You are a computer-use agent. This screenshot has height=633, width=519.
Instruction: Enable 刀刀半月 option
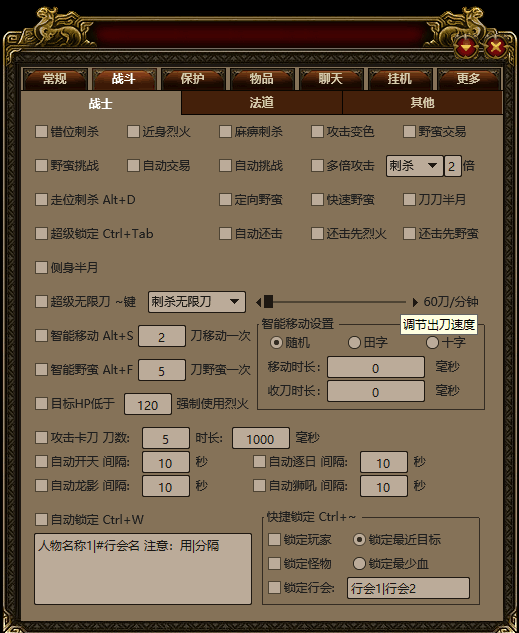tap(409, 199)
